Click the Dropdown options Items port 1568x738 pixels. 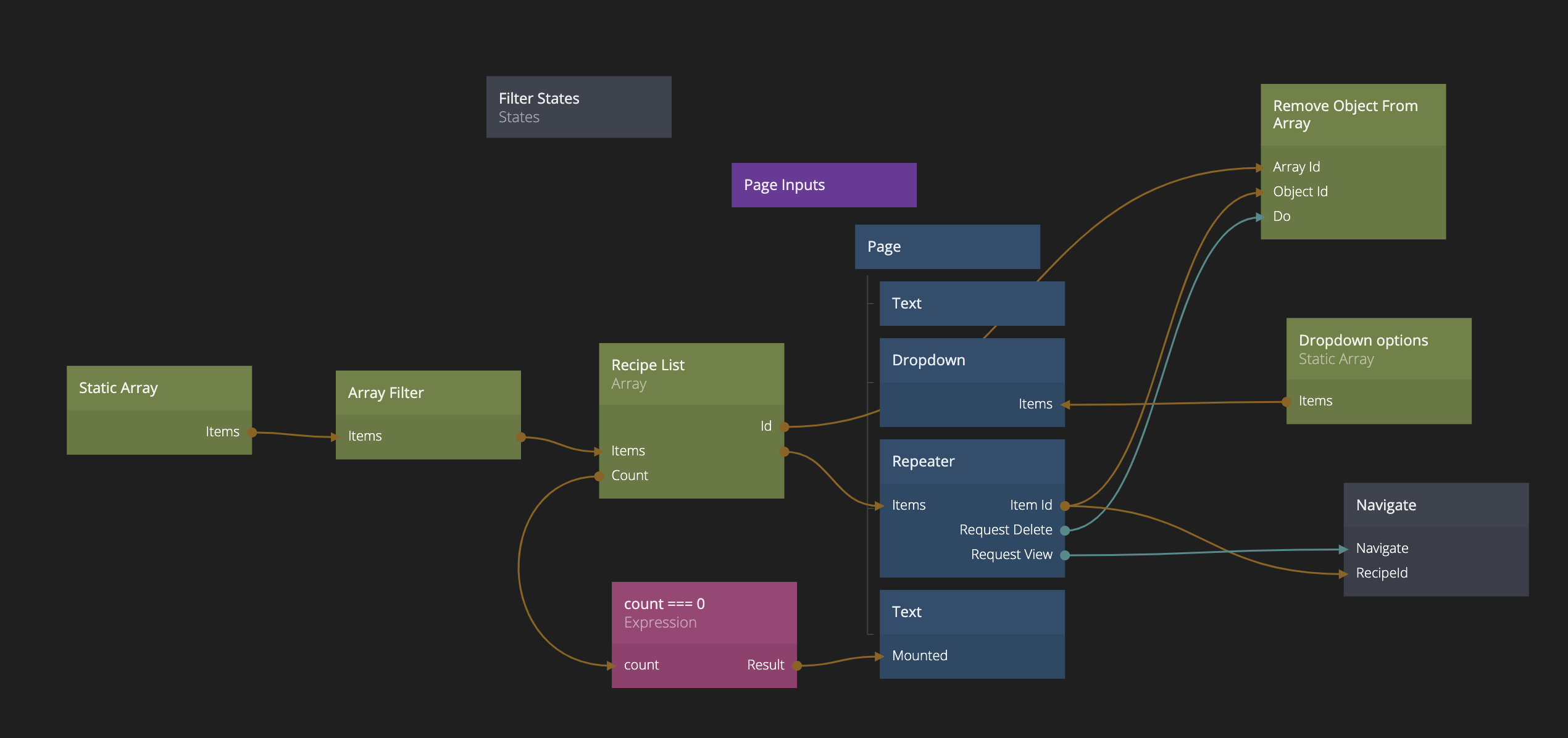coord(1287,402)
